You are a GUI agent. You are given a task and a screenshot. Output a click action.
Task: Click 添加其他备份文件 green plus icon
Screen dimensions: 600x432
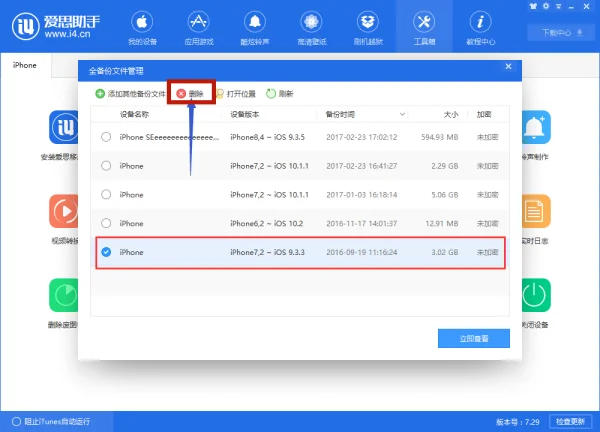click(x=100, y=93)
